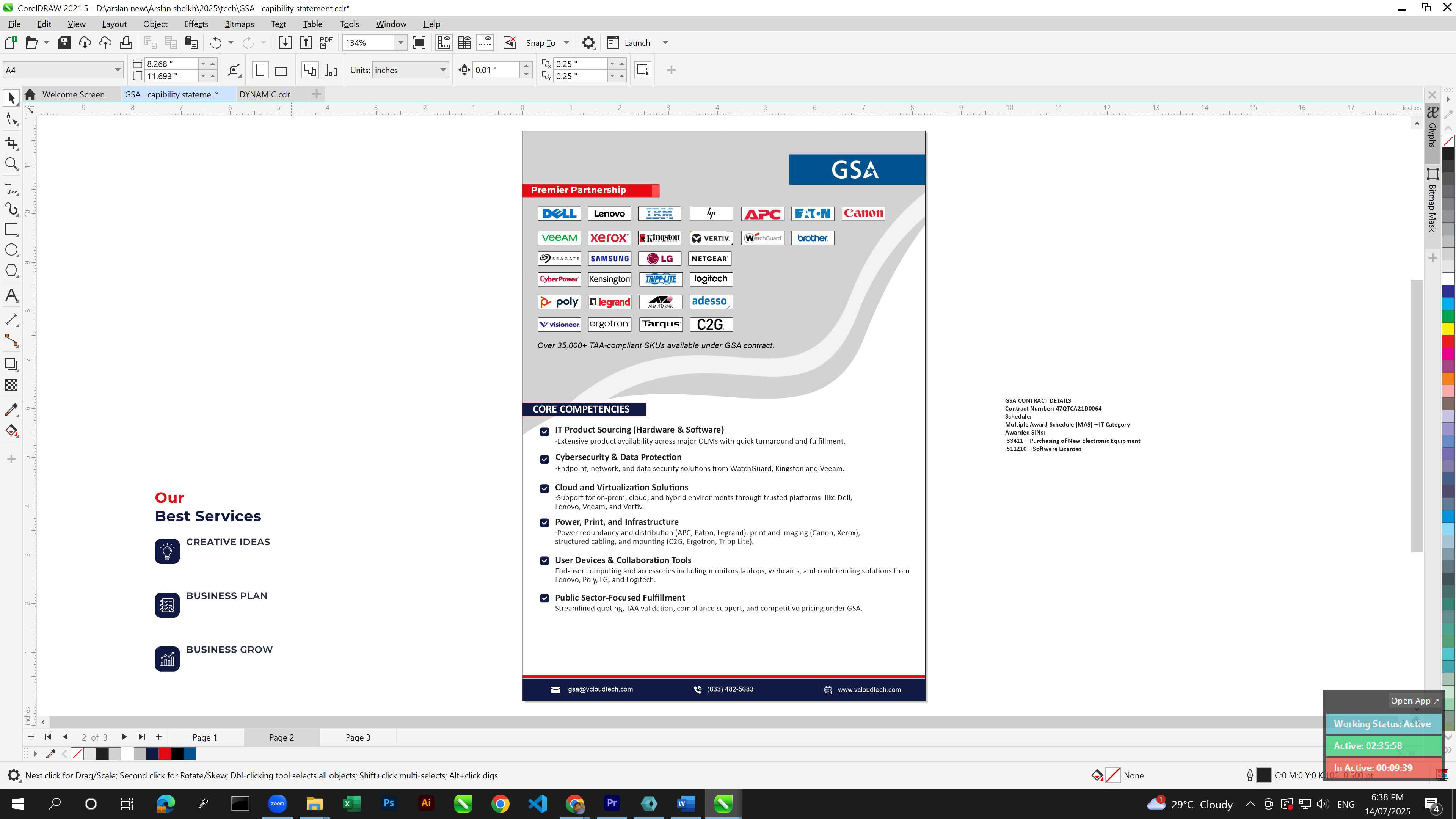Pick the blue swatch in document palette
Image resolution: width=1456 pixels, height=819 pixels.
click(190, 753)
